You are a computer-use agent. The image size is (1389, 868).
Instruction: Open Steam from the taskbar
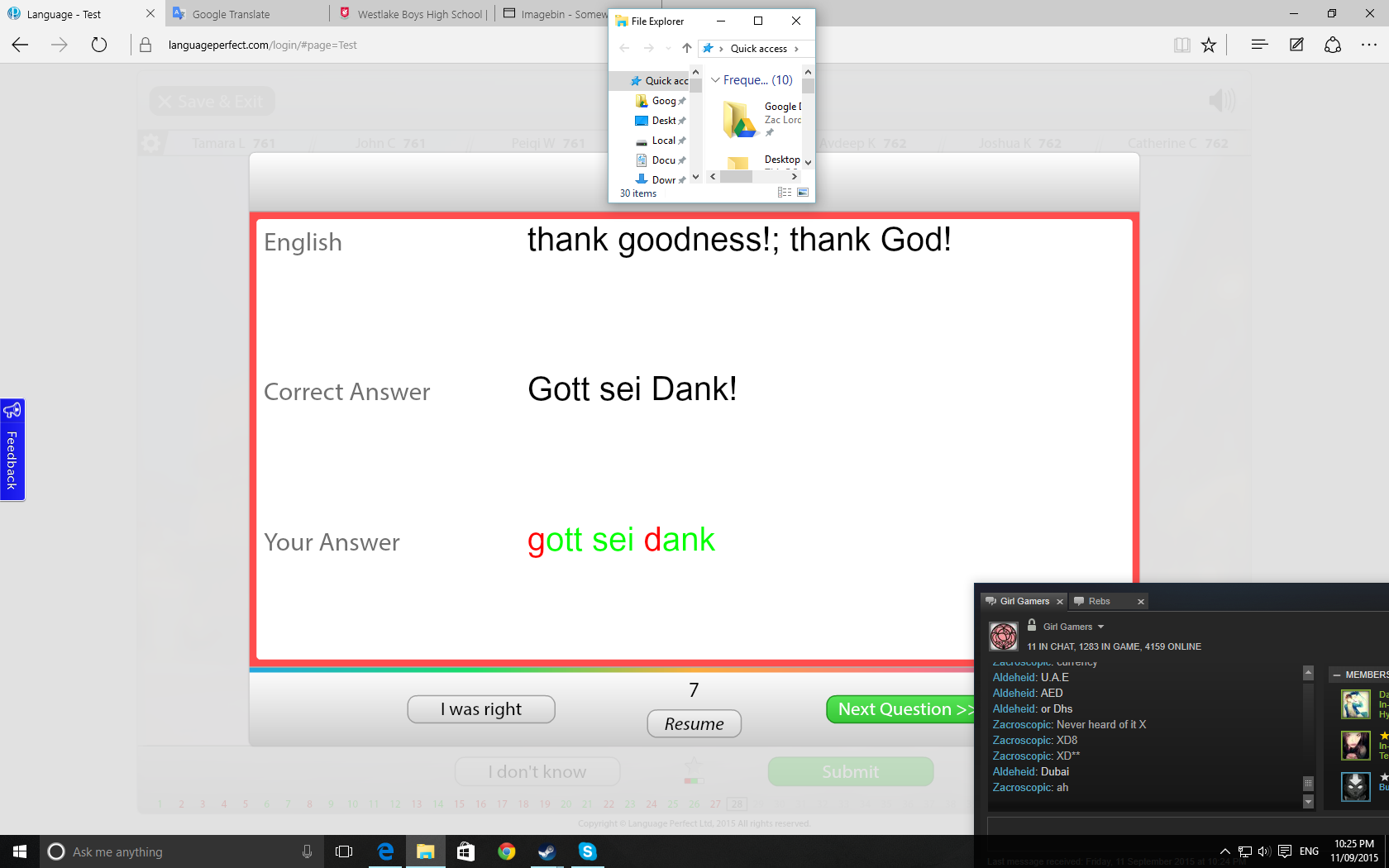(547, 851)
